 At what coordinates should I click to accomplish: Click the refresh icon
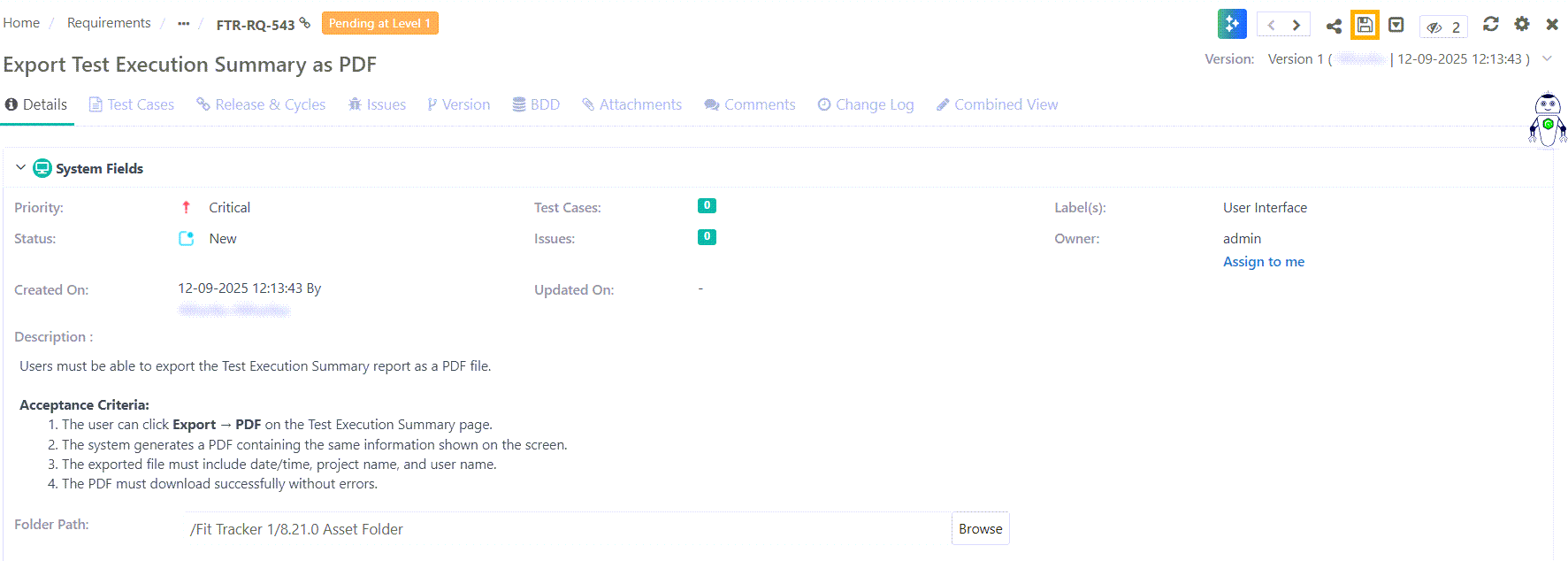[1490, 24]
